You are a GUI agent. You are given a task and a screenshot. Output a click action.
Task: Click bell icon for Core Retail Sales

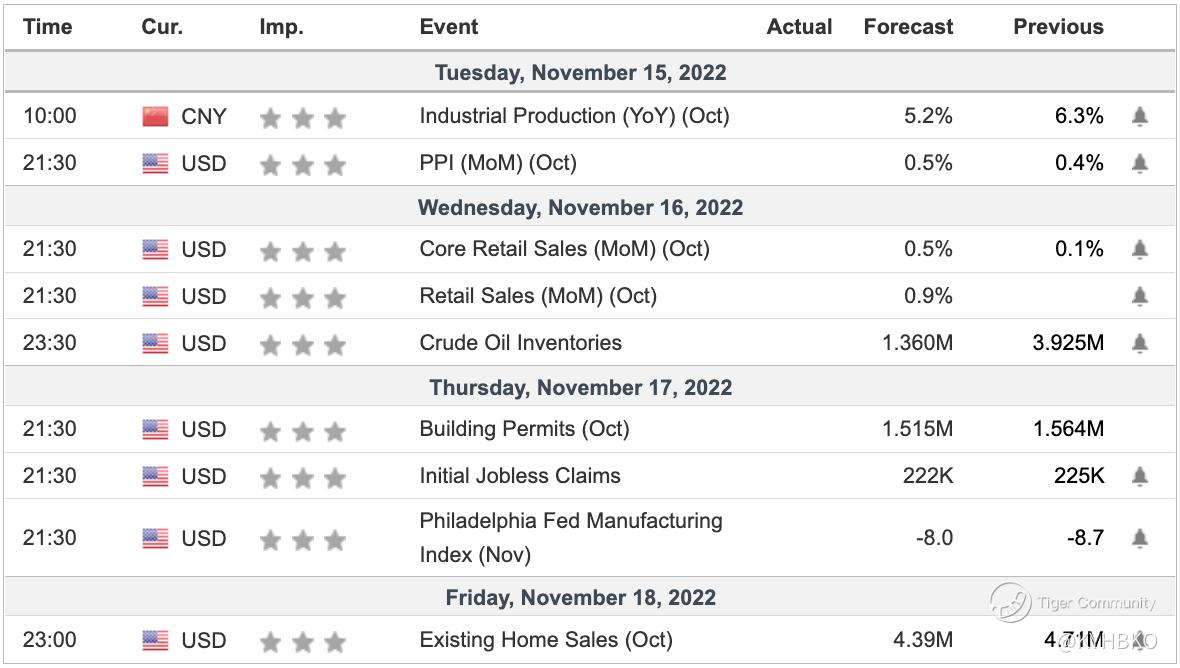click(x=1139, y=250)
